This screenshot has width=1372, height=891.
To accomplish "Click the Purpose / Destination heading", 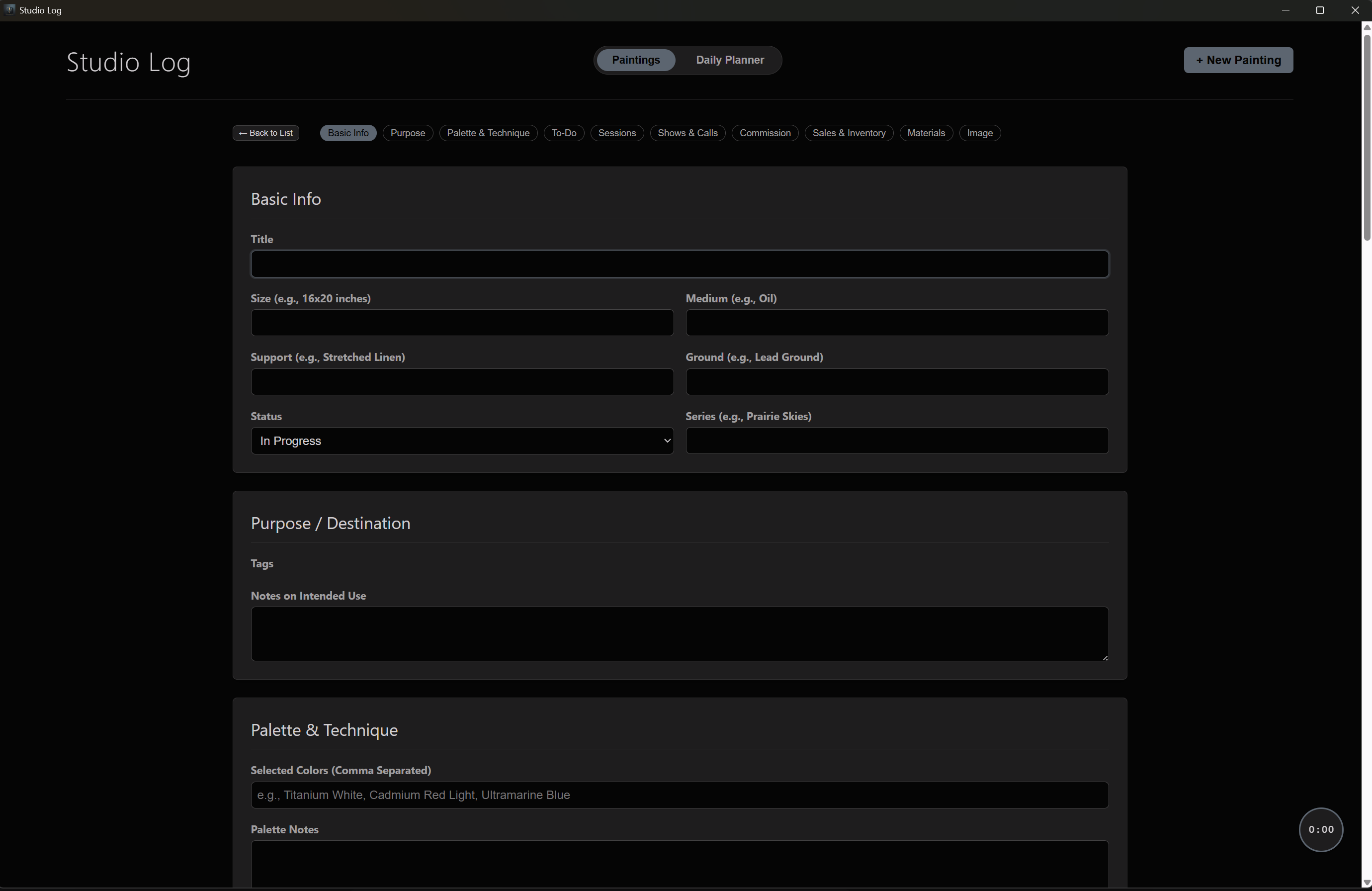I will tap(330, 524).
